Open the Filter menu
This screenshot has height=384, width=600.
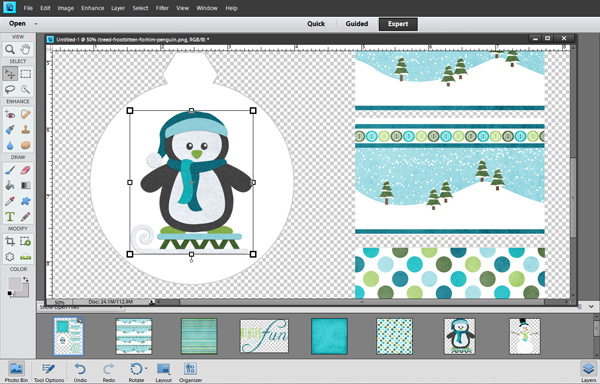(x=162, y=8)
